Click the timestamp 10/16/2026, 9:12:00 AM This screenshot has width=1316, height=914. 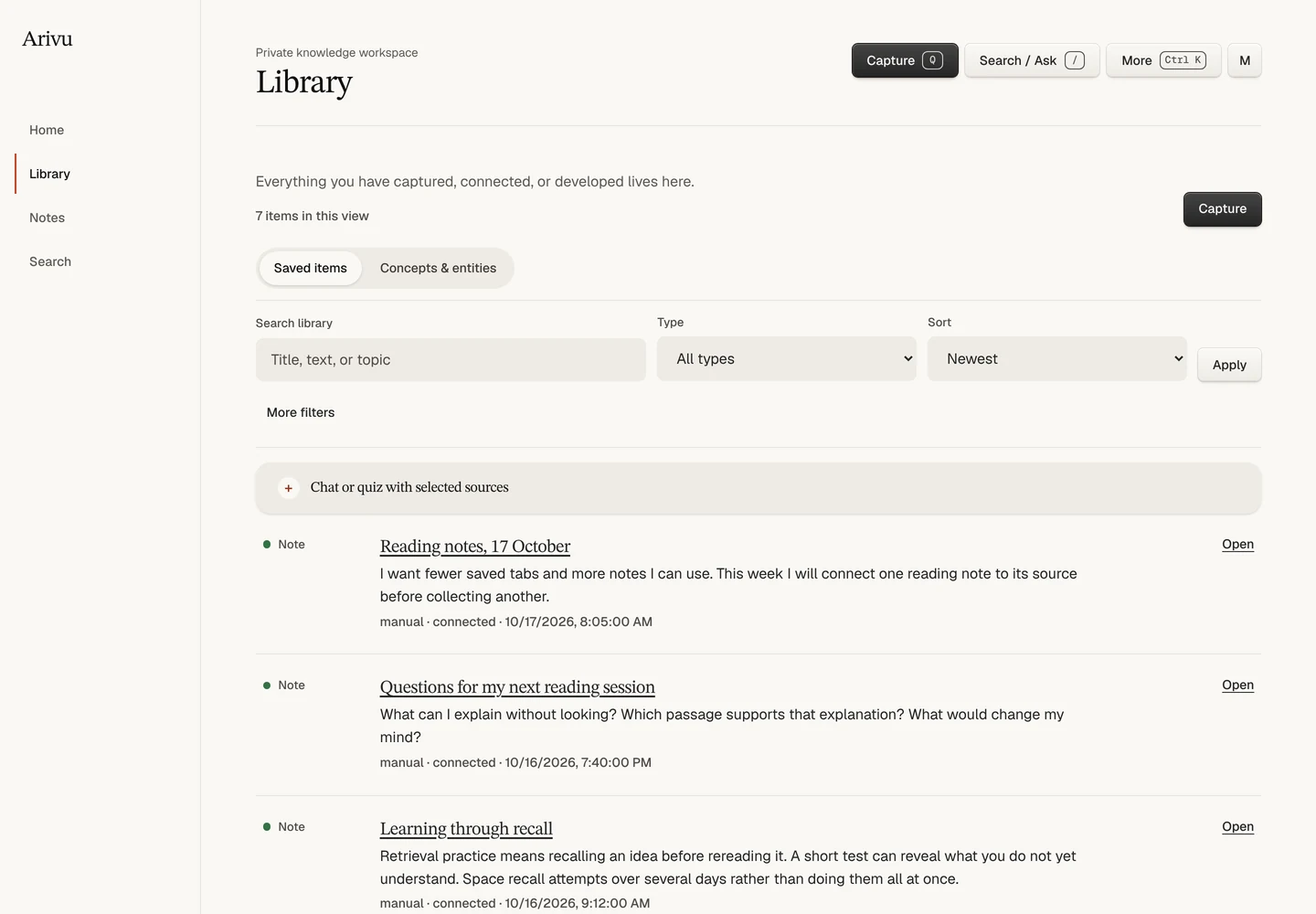coord(578,903)
